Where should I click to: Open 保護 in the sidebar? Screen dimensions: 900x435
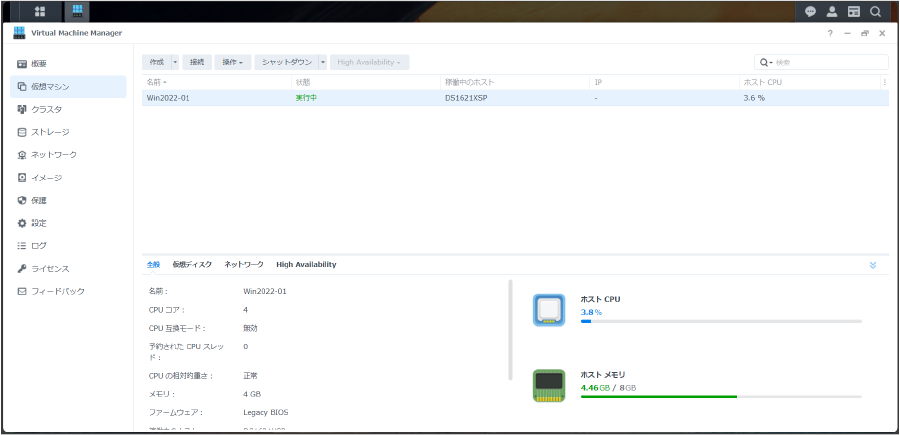click(68, 200)
